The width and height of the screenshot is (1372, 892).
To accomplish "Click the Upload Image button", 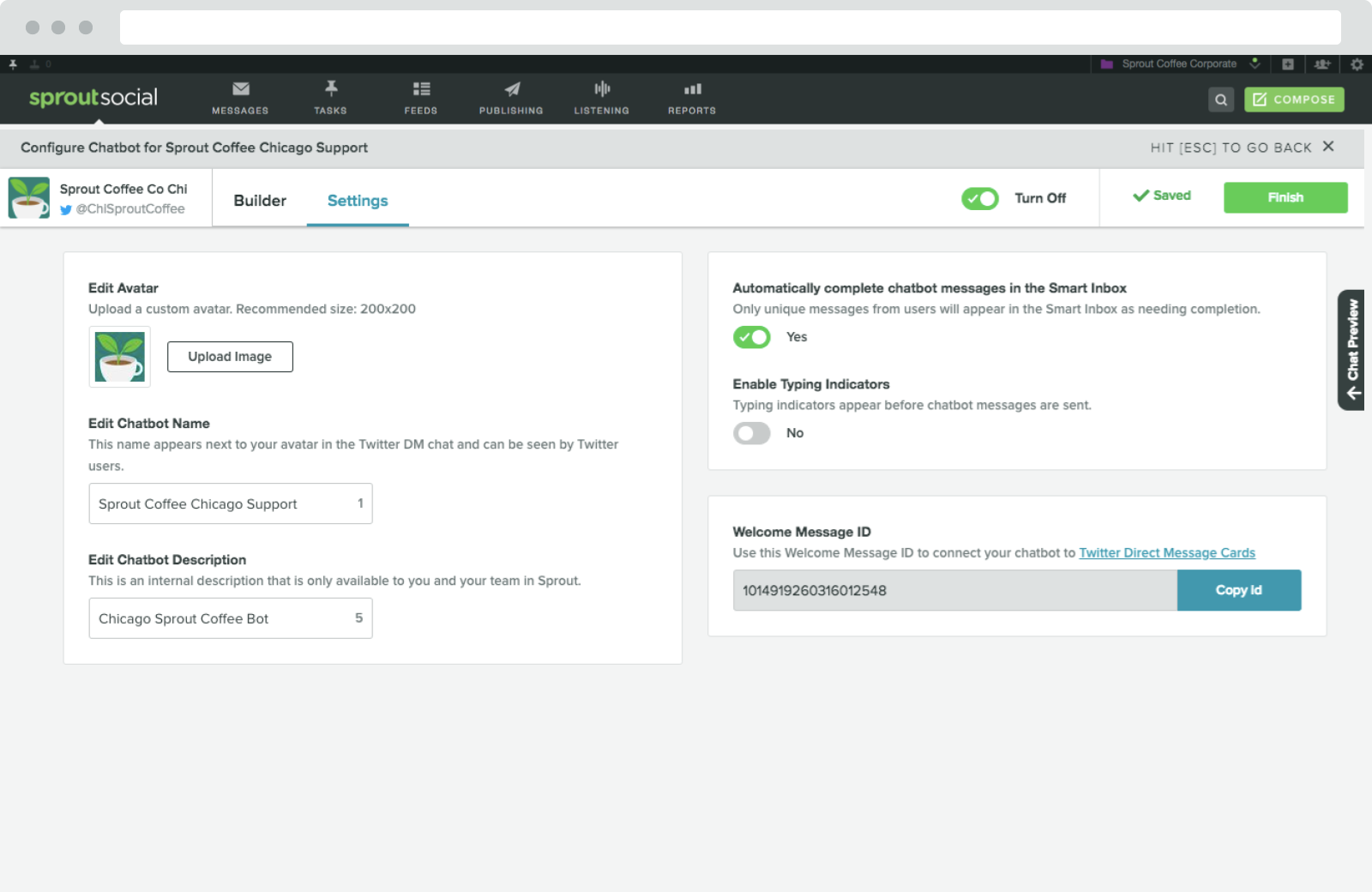I will click(x=230, y=357).
